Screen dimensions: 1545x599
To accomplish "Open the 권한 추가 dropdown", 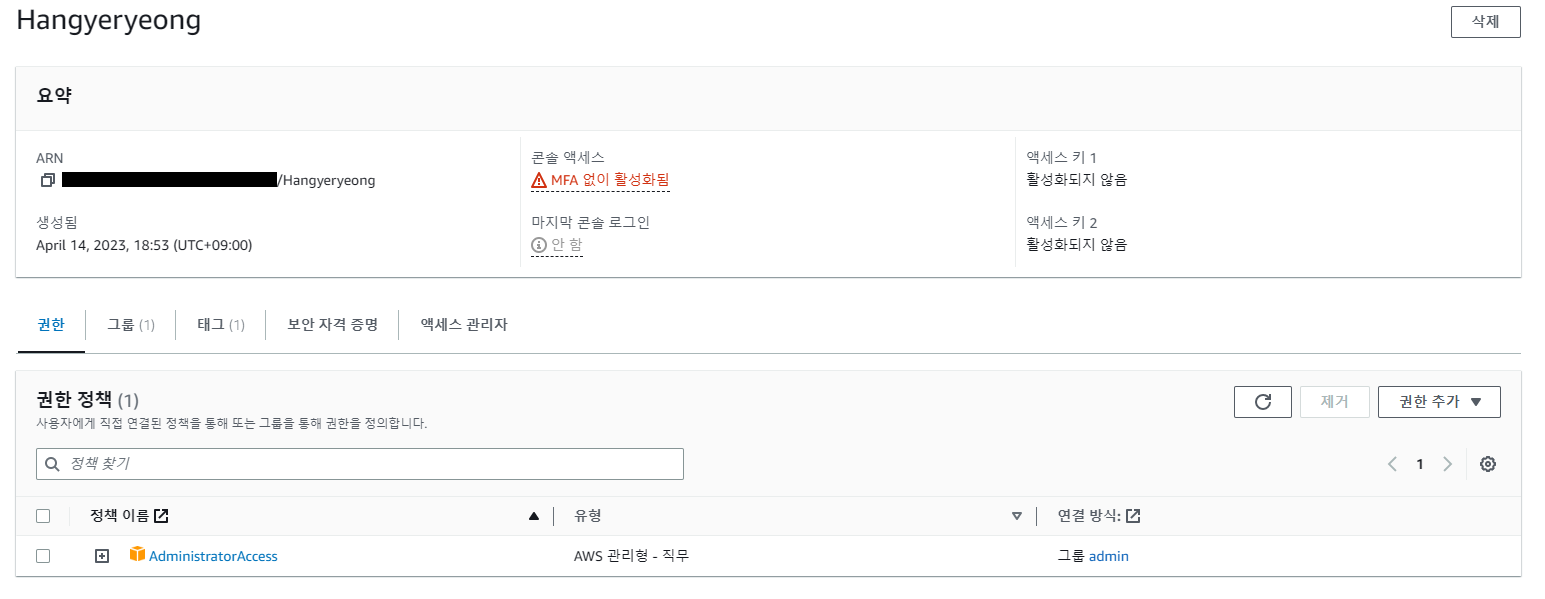I will (x=1438, y=401).
